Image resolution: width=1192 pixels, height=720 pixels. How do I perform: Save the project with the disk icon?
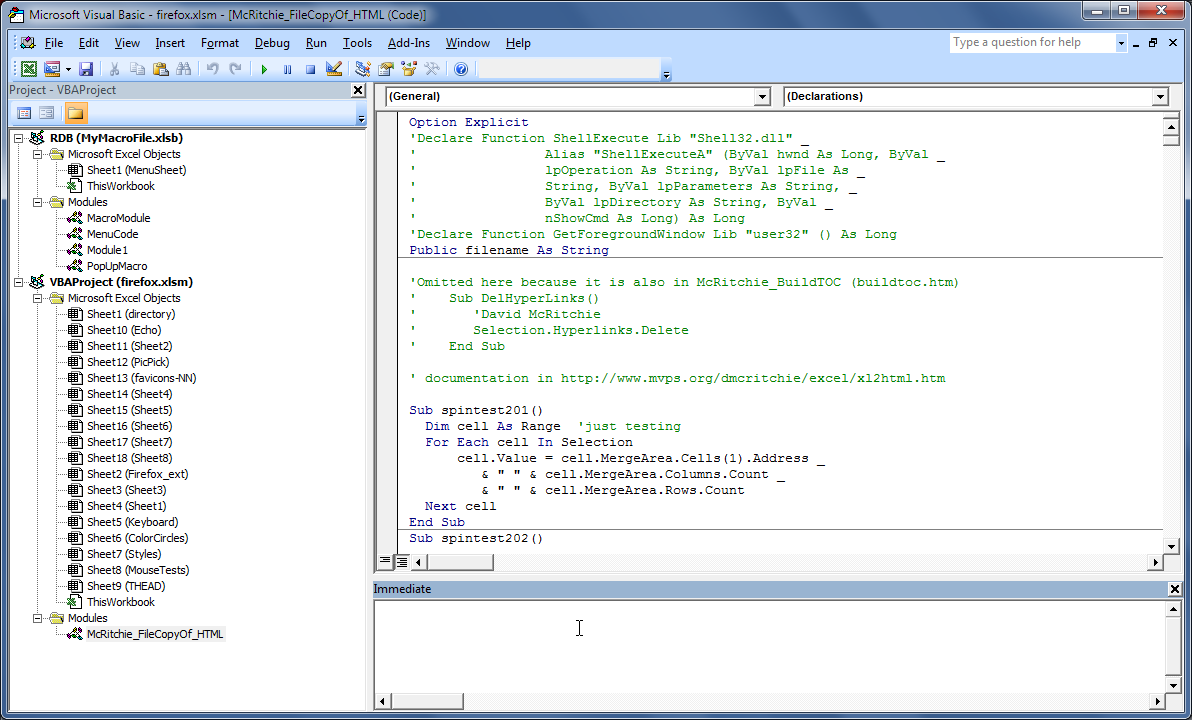[x=86, y=69]
